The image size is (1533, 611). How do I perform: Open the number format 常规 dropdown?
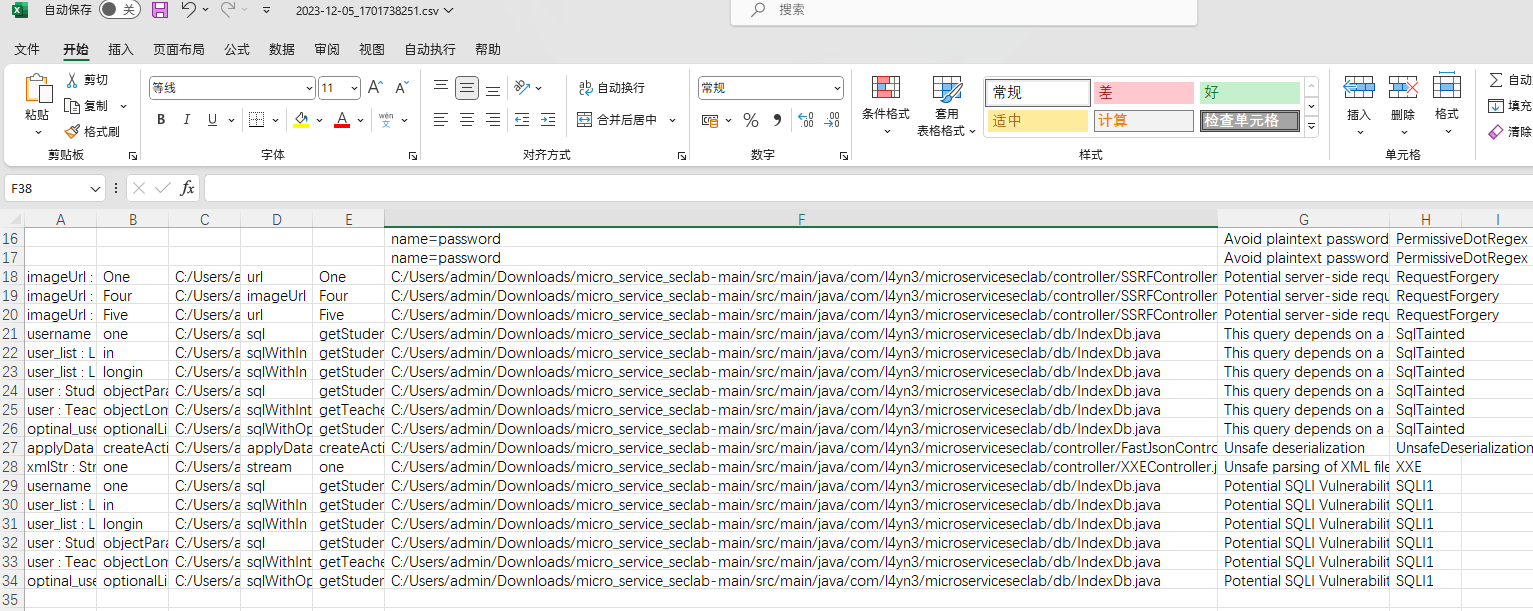(x=836, y=88)
